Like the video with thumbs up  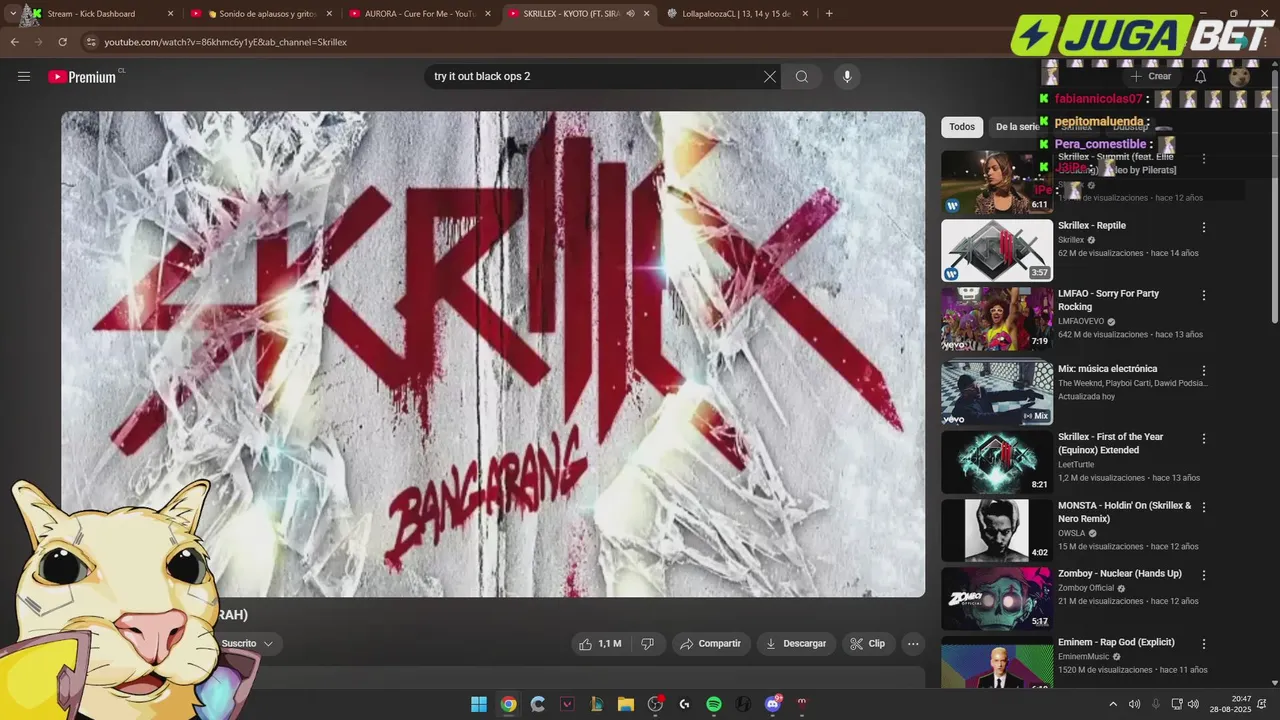(x=600, y=644)
